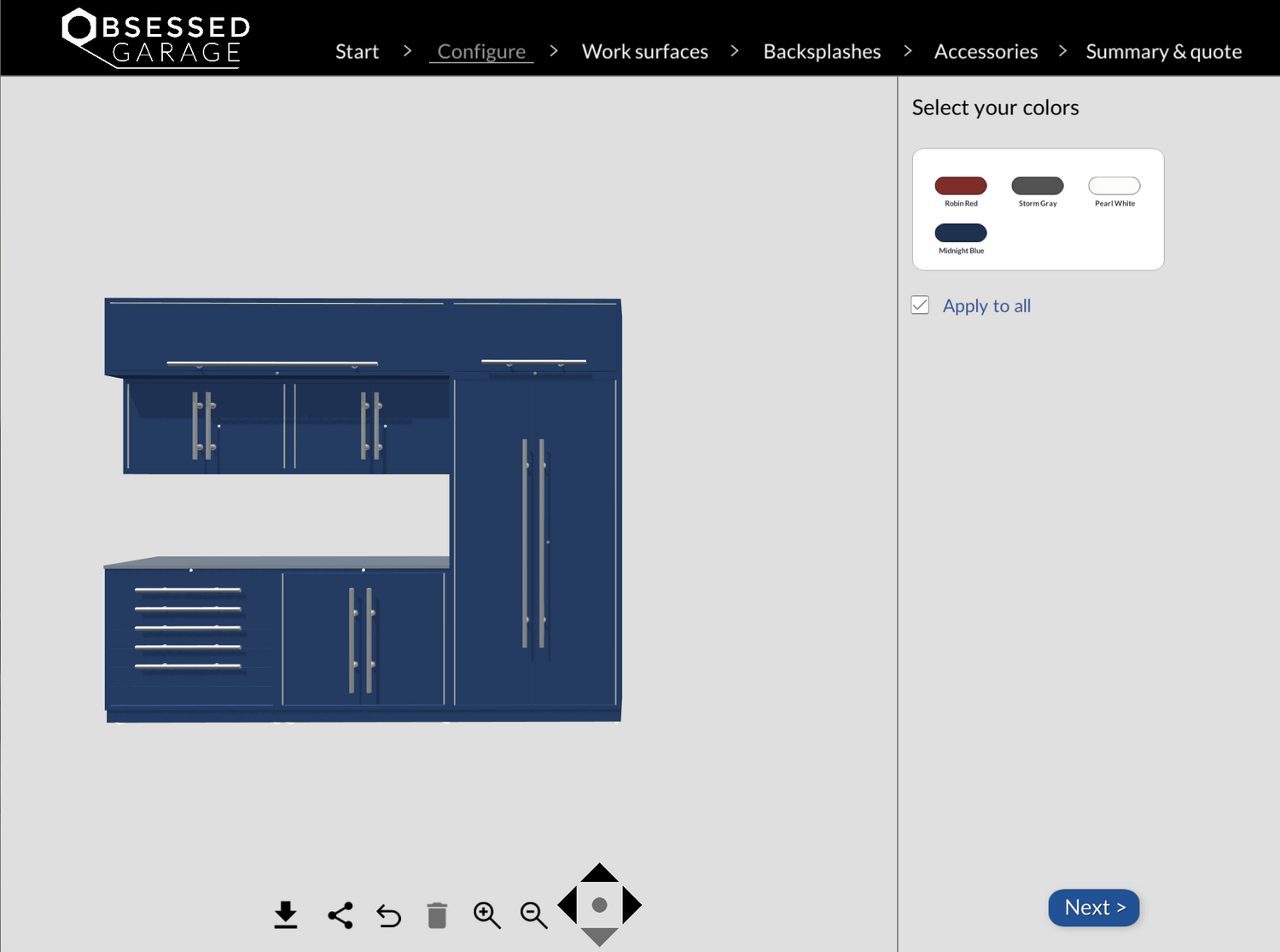Zoom in with the magnifier plus icon
The height and width of the screenshot is (952, 1280).
[x=486, y=915]
